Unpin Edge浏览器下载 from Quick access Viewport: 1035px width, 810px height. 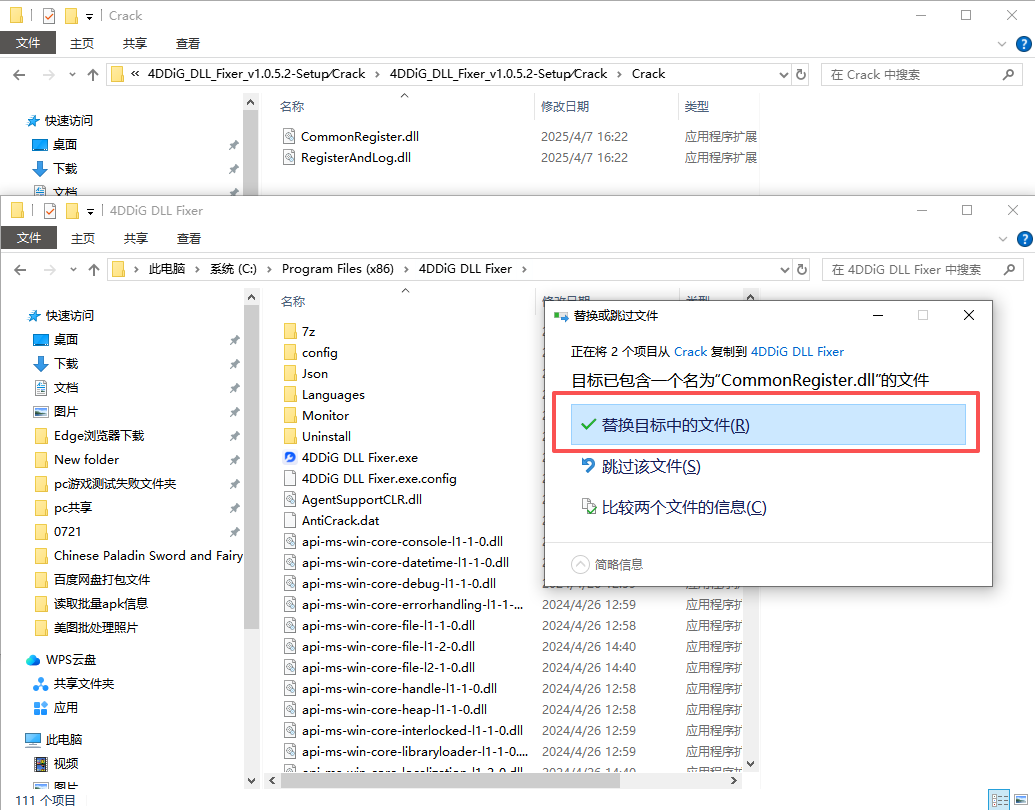[233, 435]
